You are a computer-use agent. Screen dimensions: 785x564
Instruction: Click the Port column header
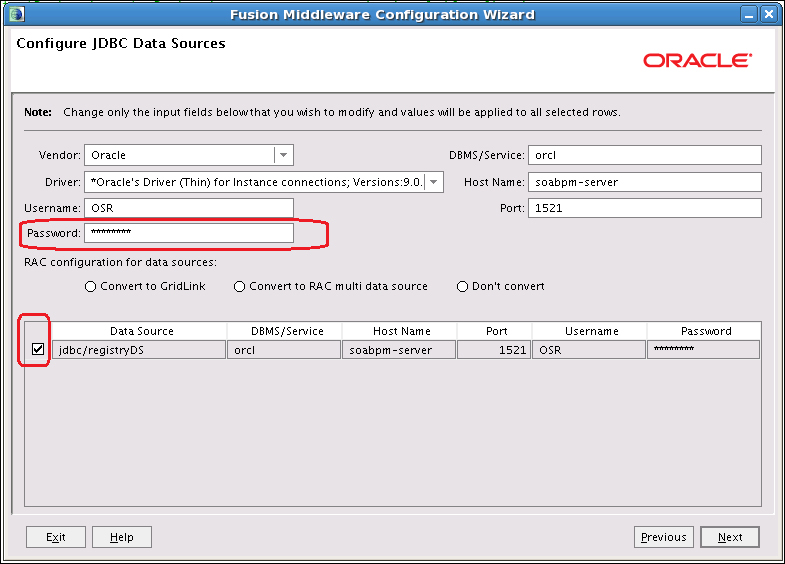pos(495,331)
